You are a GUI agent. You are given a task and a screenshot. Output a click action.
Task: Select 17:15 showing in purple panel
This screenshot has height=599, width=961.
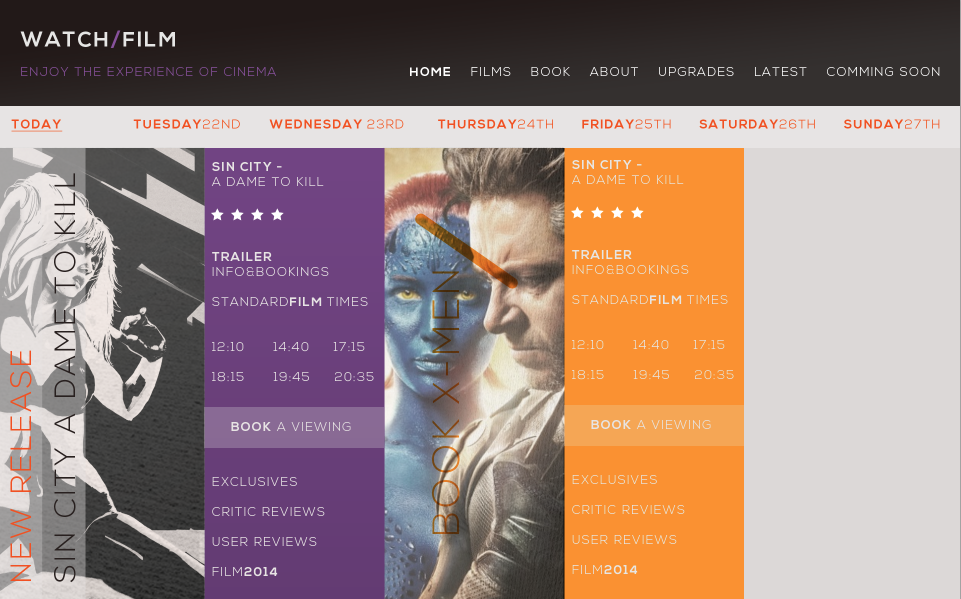[x=349, y=347]
